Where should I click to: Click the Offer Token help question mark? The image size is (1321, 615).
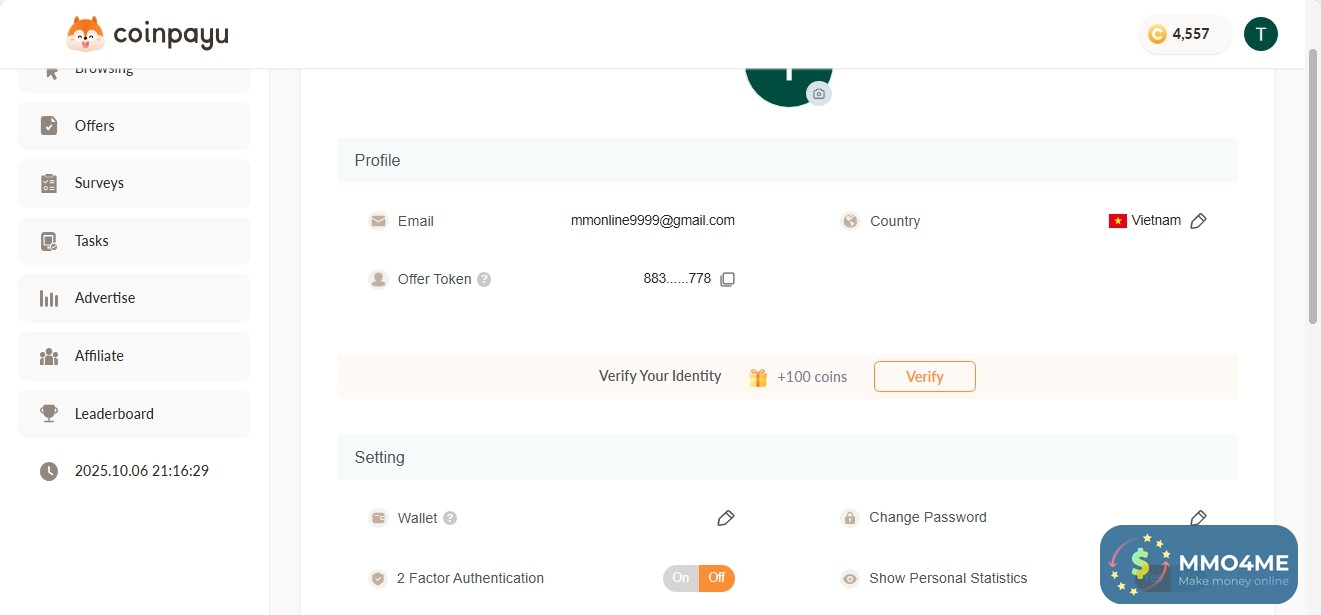(x=484, y=280)
